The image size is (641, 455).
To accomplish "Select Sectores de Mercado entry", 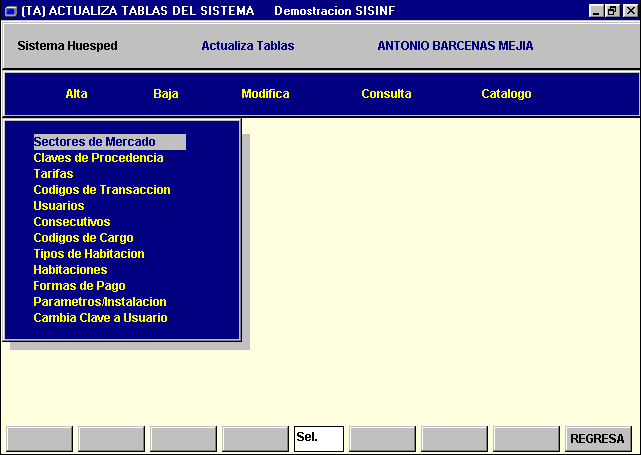I will pyautogui.click(x=94, y=142).
